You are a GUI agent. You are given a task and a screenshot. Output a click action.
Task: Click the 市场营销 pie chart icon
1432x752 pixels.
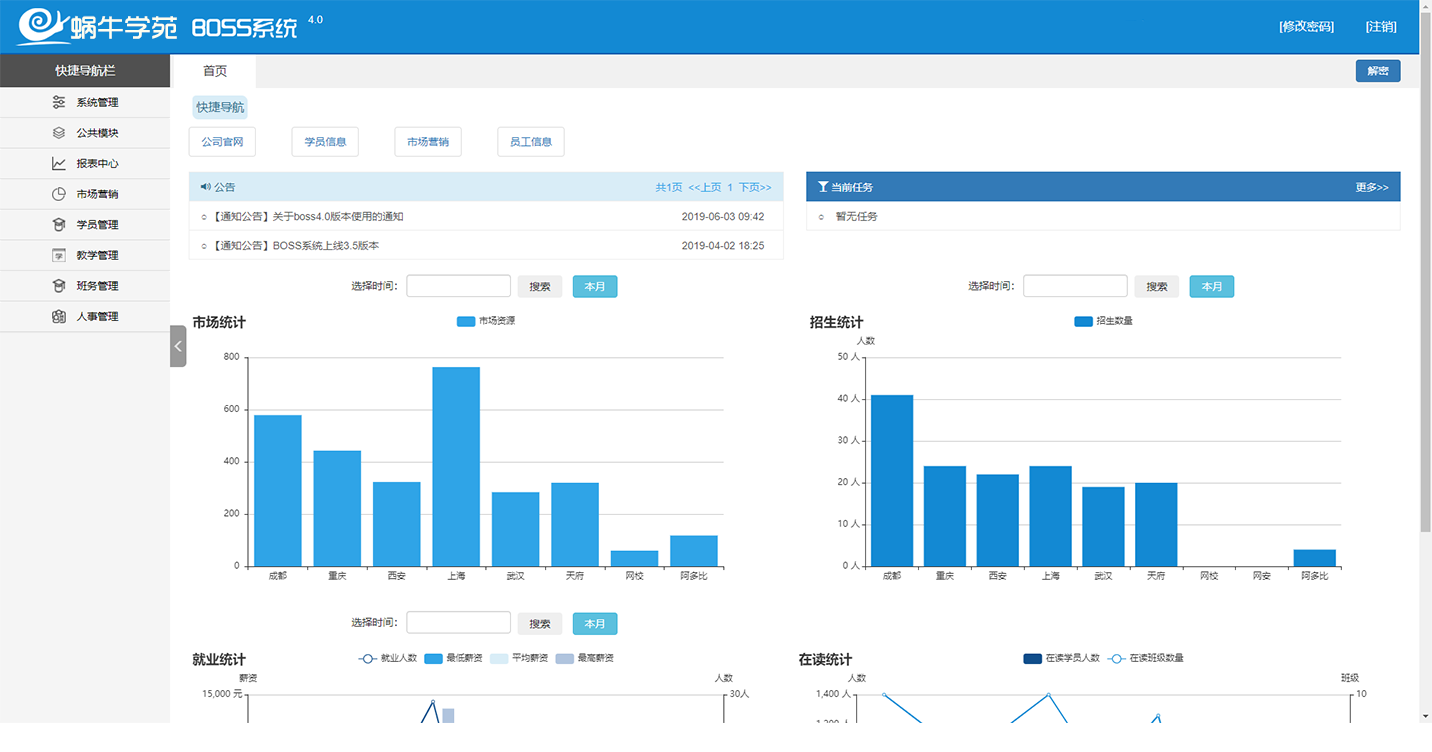(59, 194)
